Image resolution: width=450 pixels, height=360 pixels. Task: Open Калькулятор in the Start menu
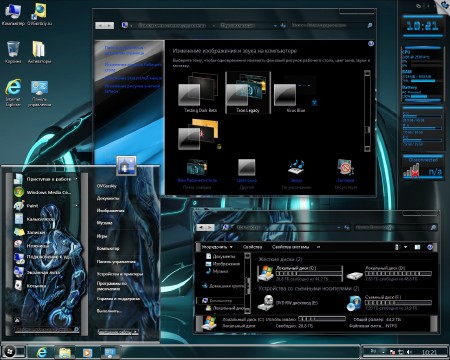click(40, 219)
